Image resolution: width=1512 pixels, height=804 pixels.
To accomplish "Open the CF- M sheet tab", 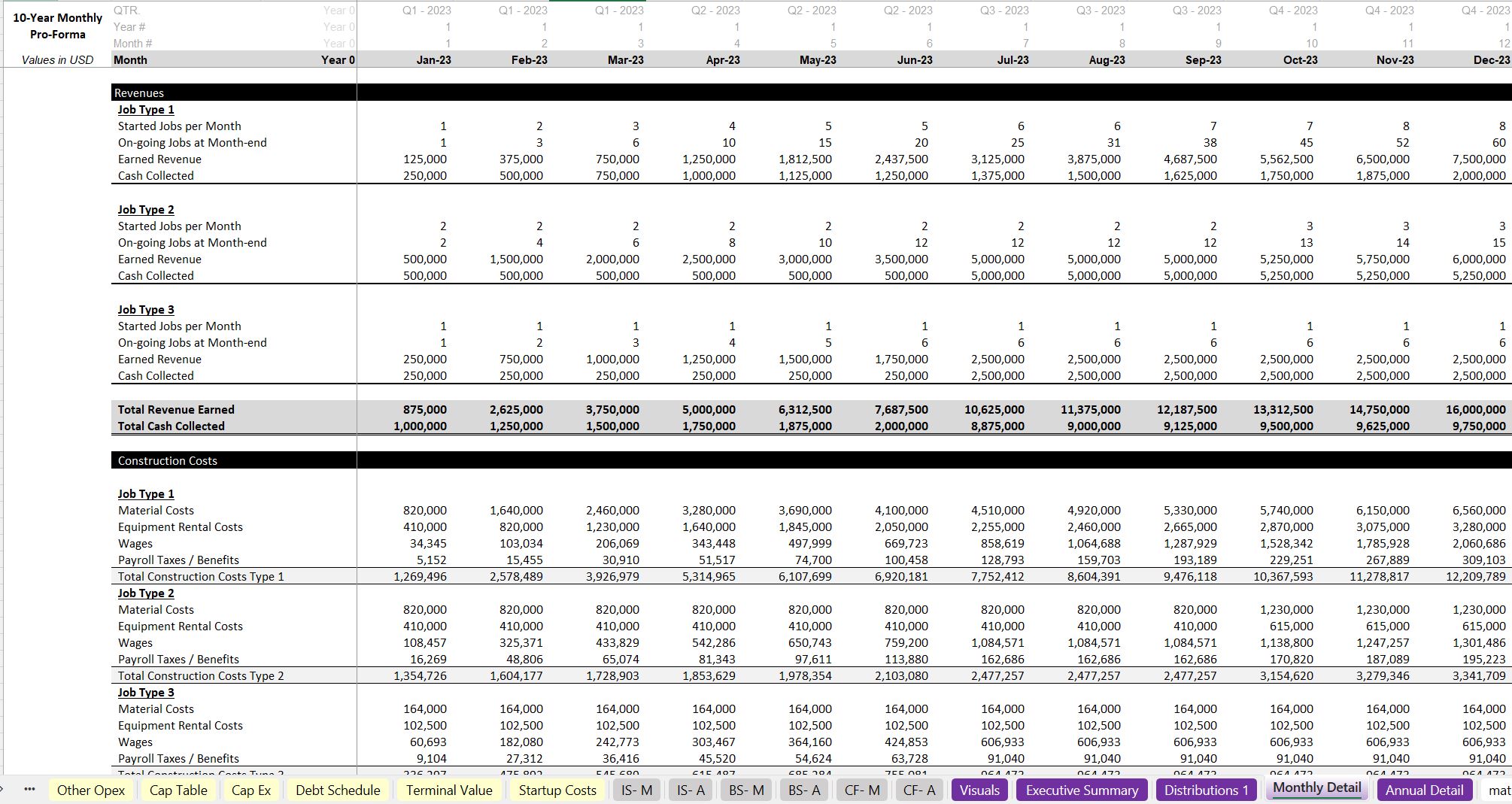I will pyautogui.click(x=862, y=790).
